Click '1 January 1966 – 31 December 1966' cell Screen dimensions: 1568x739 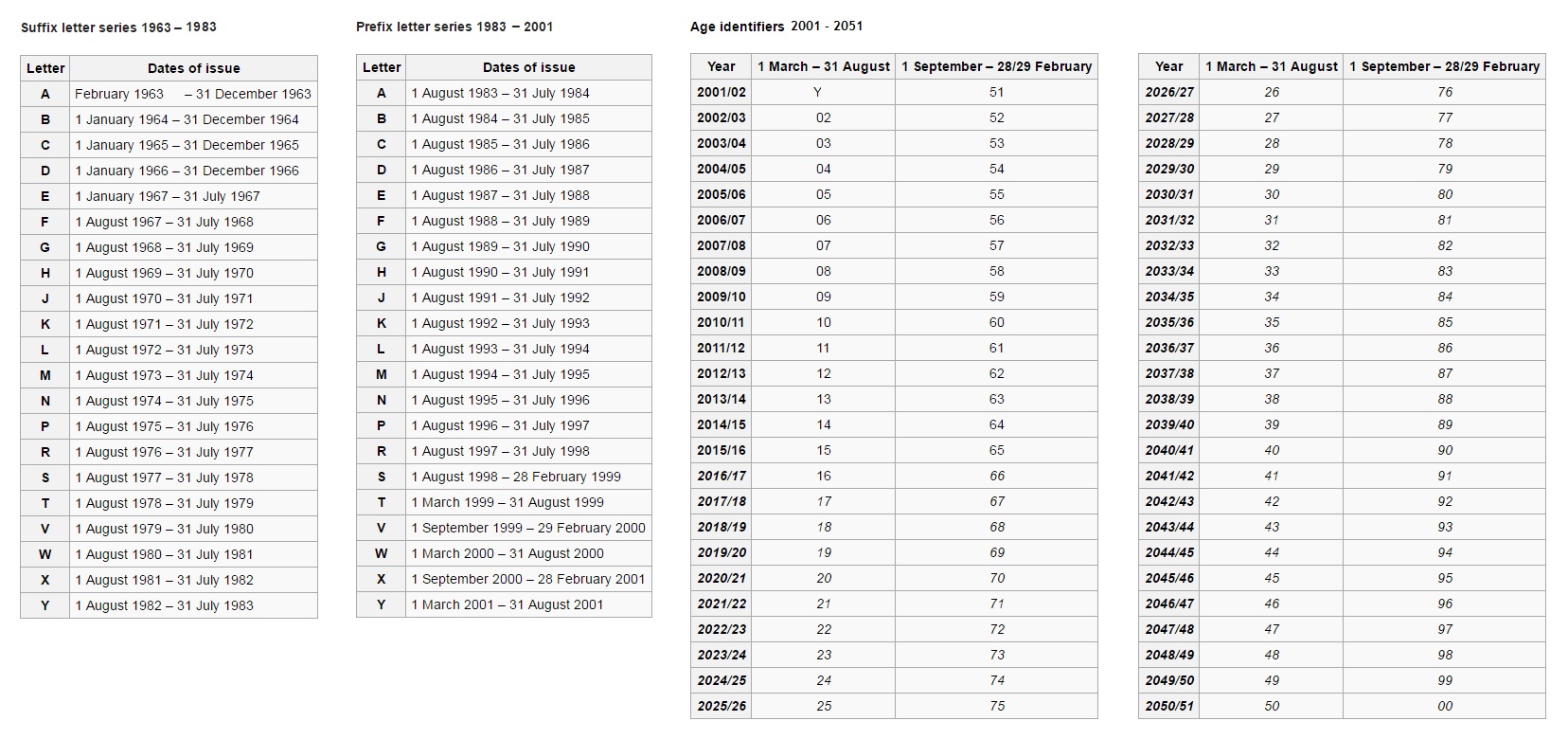(193, 171)
